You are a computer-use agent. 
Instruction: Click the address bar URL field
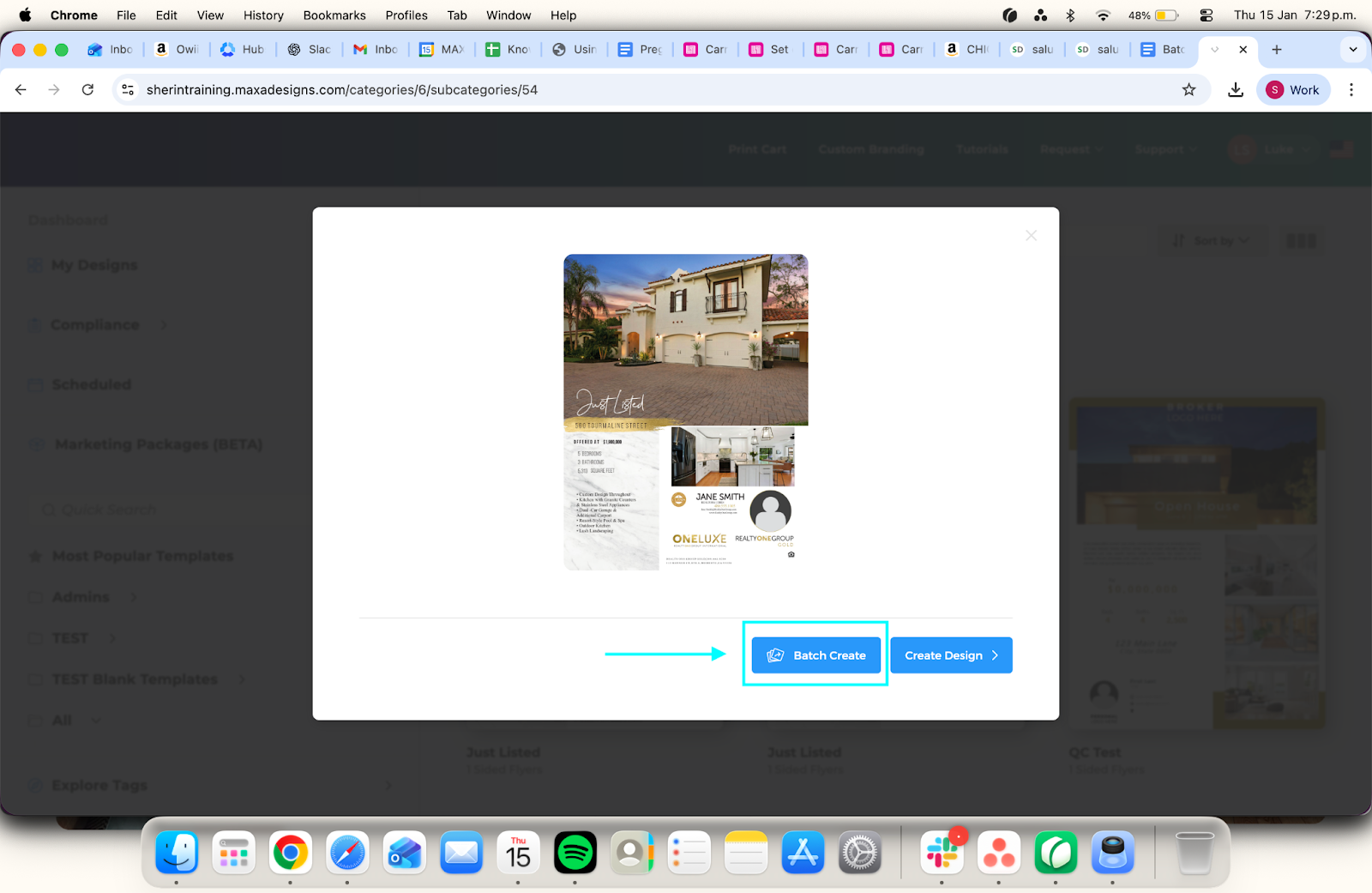click(x=600, y=90)
